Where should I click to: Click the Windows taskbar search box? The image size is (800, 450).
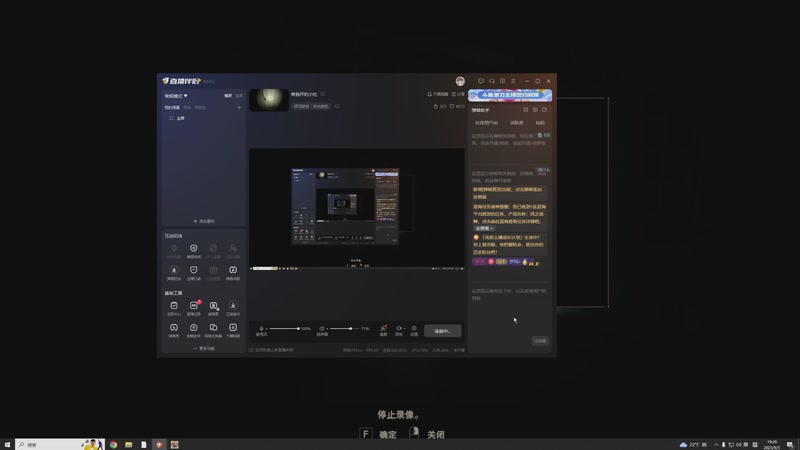[x=60, y=444]
